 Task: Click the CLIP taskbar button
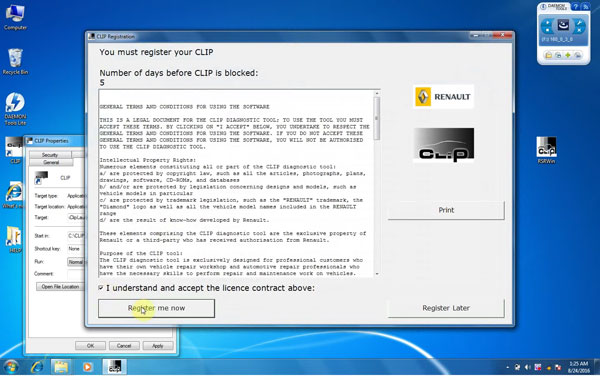115,367
